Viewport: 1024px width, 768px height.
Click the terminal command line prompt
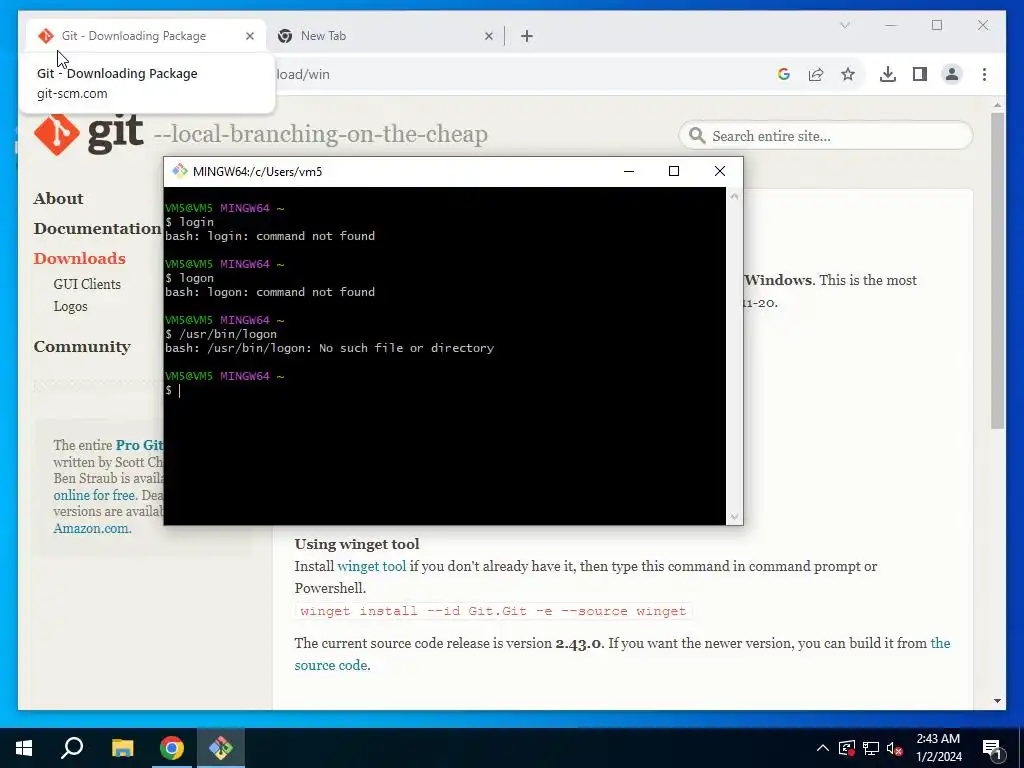click(x=173, y=390)
